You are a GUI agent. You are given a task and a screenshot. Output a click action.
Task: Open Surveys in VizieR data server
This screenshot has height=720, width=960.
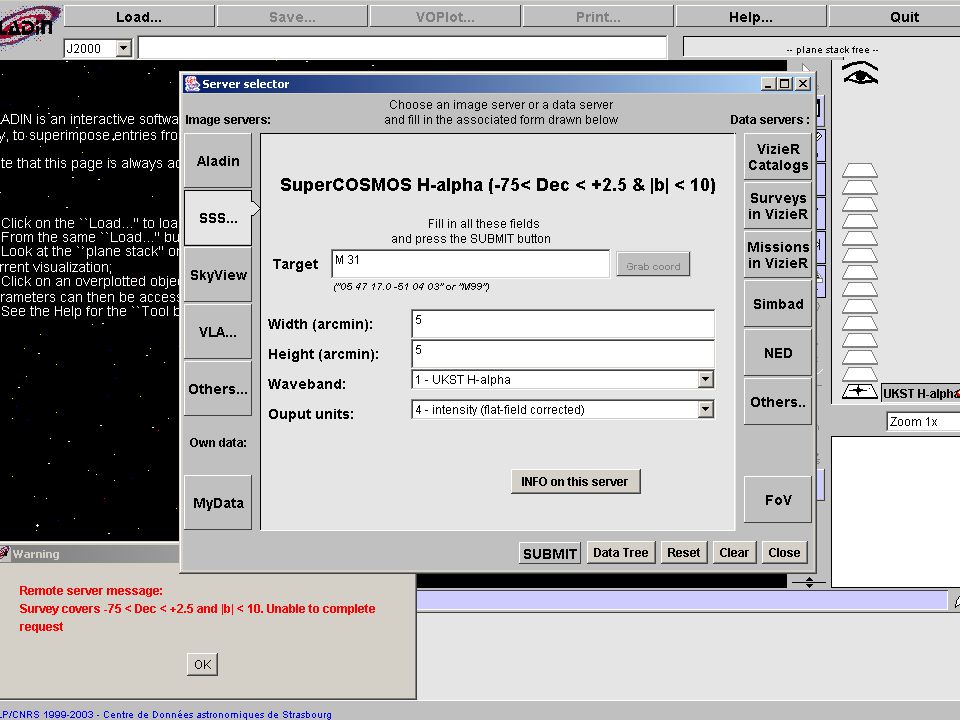coord(778,206)
